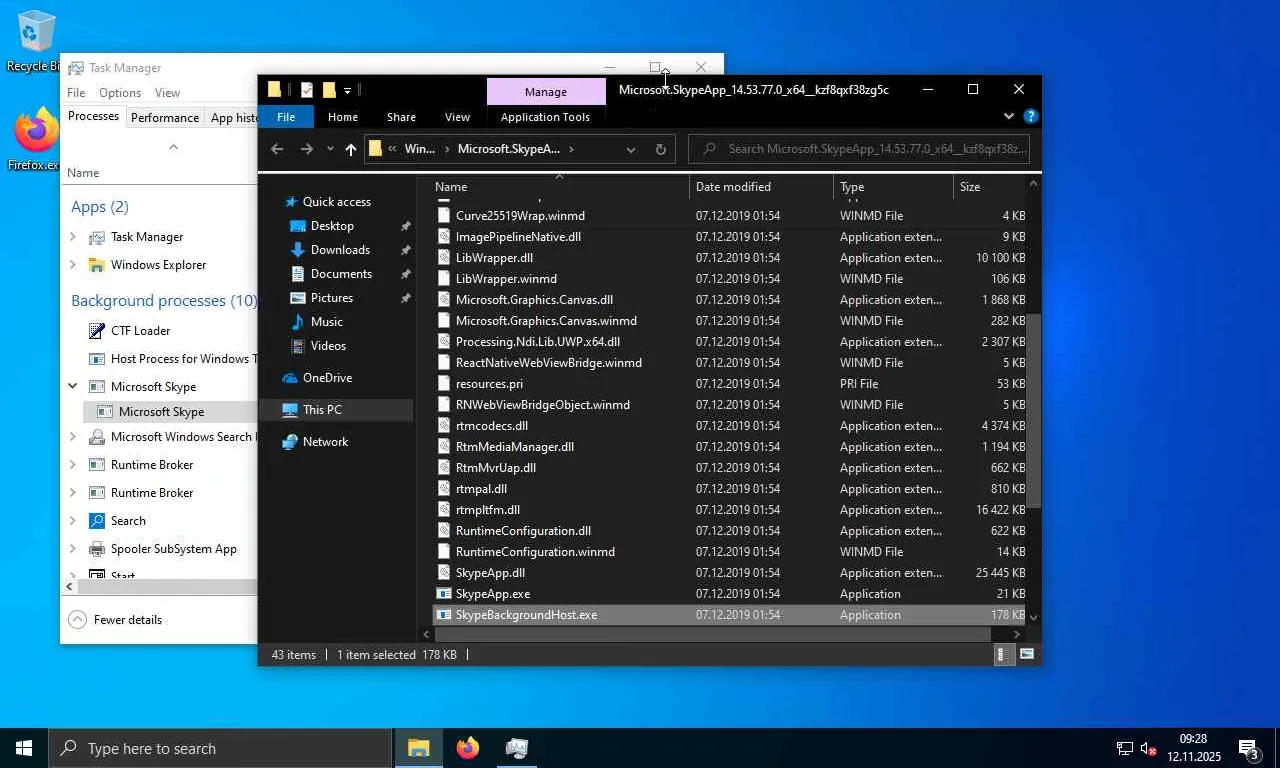Open the Application Tools ribbon tab
This screenshot has height=768, width=1280.
pyautogui.click(x=545, y=117)
